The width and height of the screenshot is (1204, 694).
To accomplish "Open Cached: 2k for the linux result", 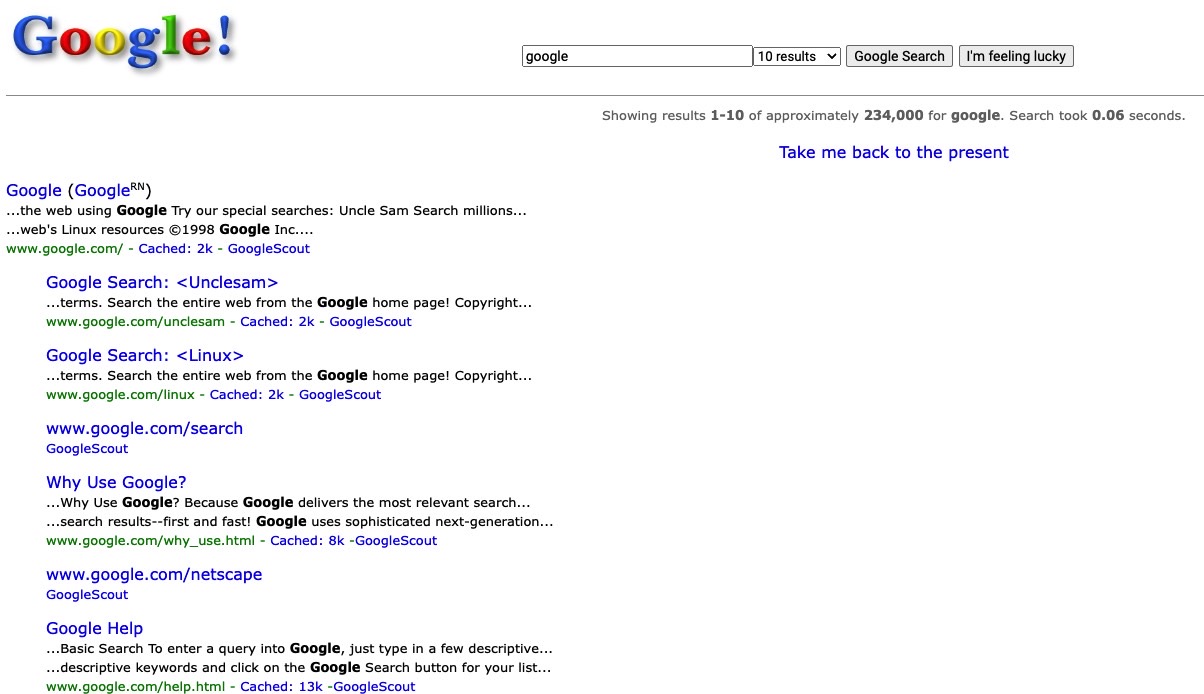I will [247, 394].
